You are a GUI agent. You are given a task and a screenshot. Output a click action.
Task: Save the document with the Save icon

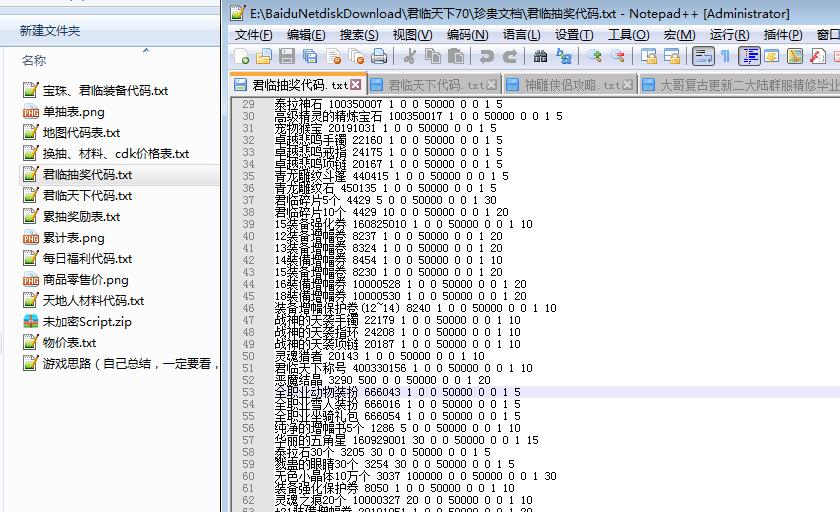(x=287, y=57)
